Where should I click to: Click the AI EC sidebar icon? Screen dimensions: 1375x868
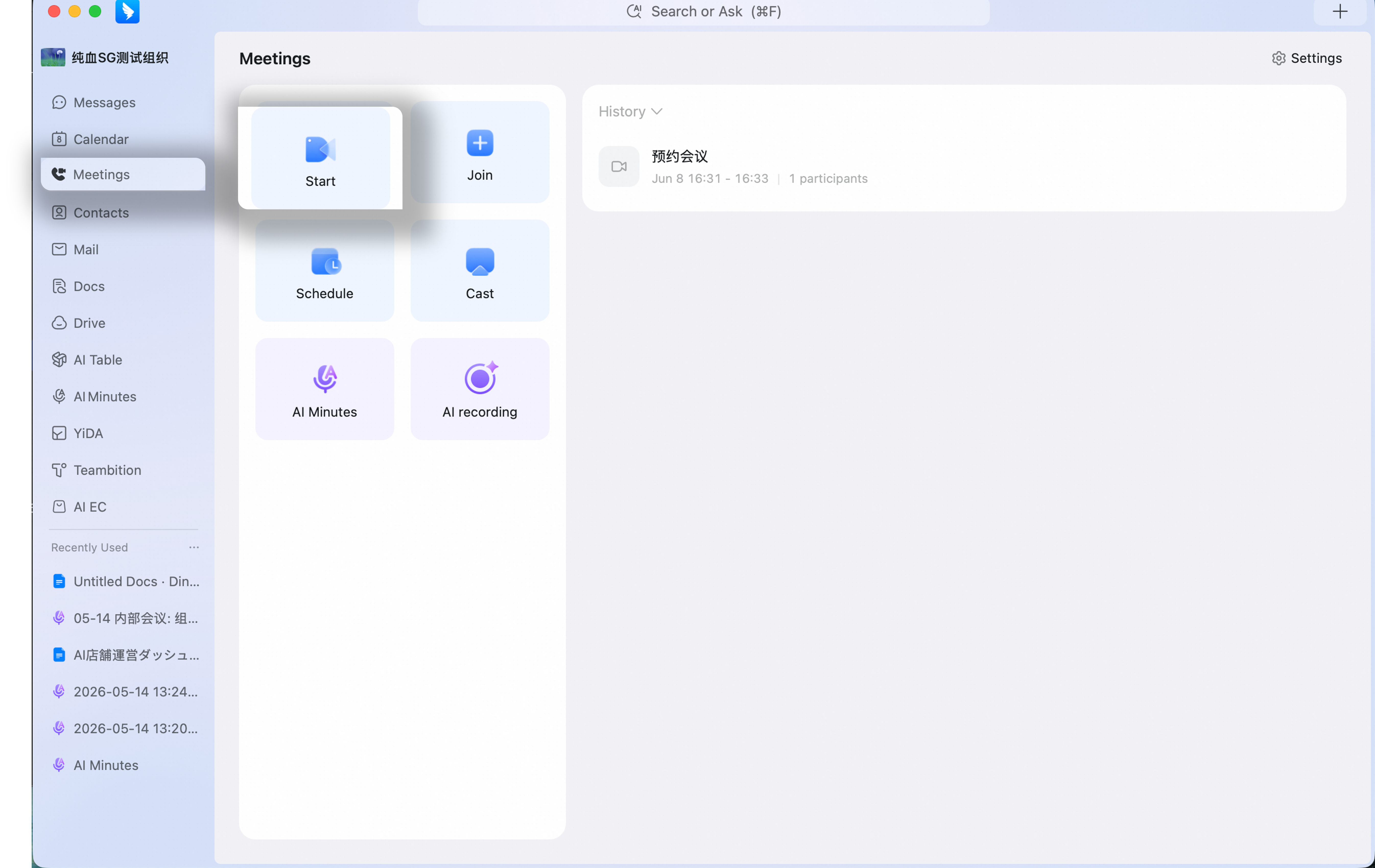click(59, 507)
